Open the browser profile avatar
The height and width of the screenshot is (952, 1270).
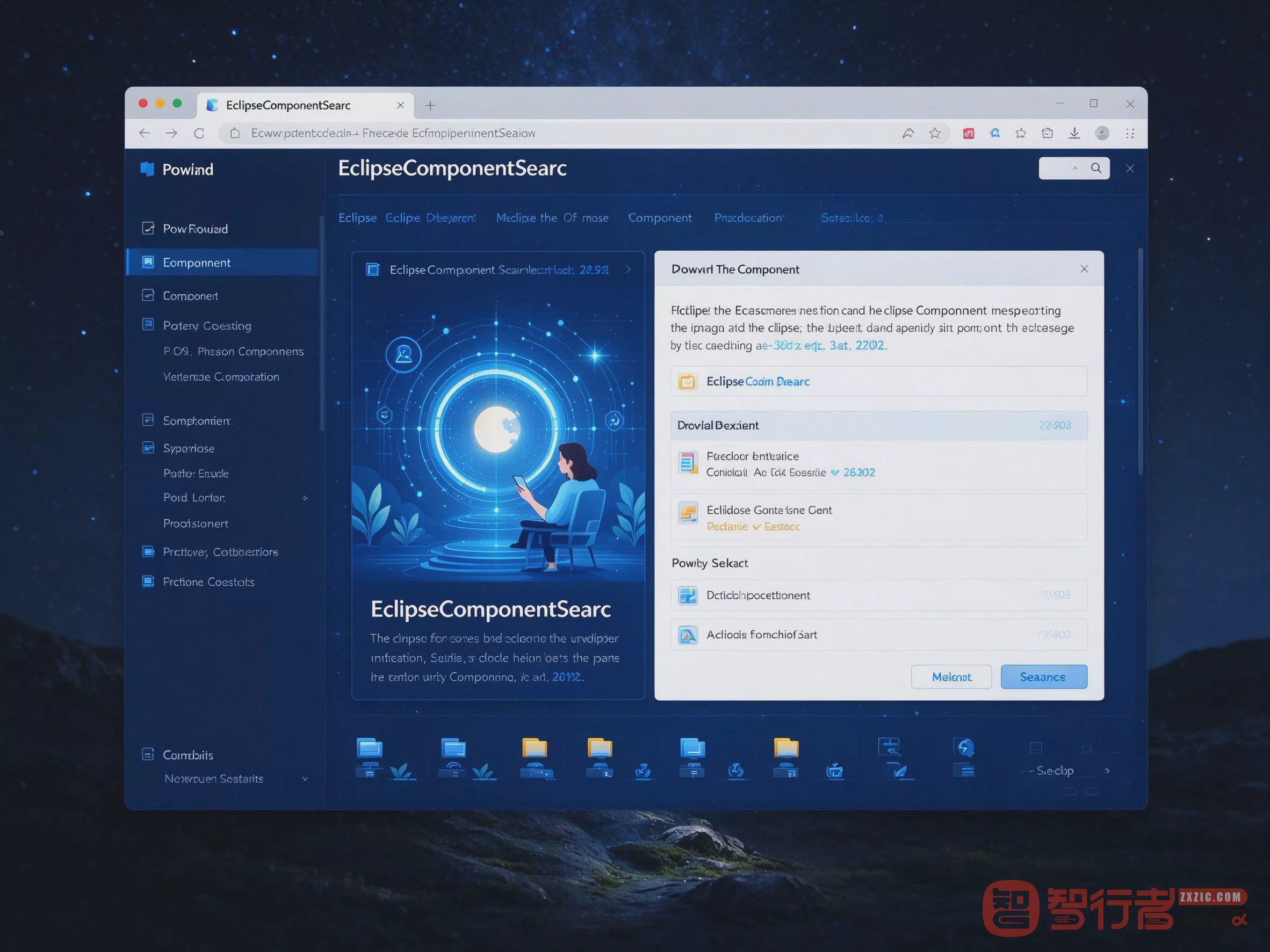pos(1102,133)
